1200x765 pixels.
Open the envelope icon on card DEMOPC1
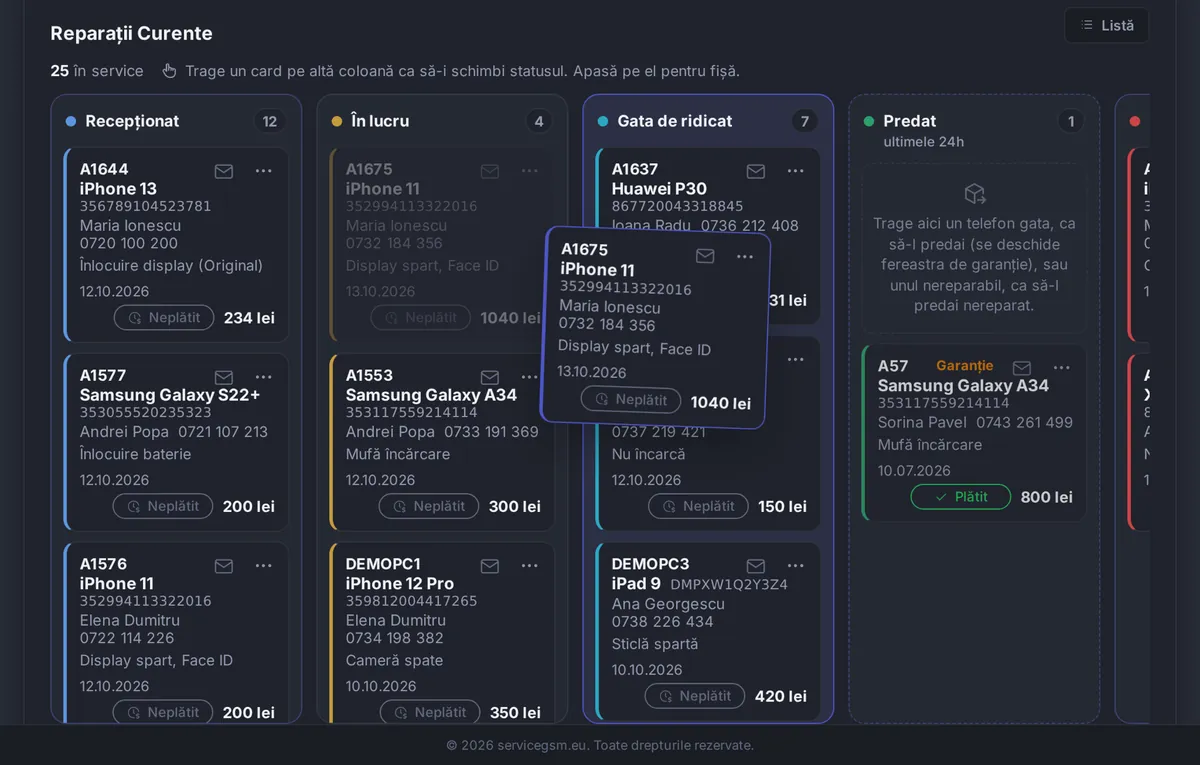tap(490, 566)
